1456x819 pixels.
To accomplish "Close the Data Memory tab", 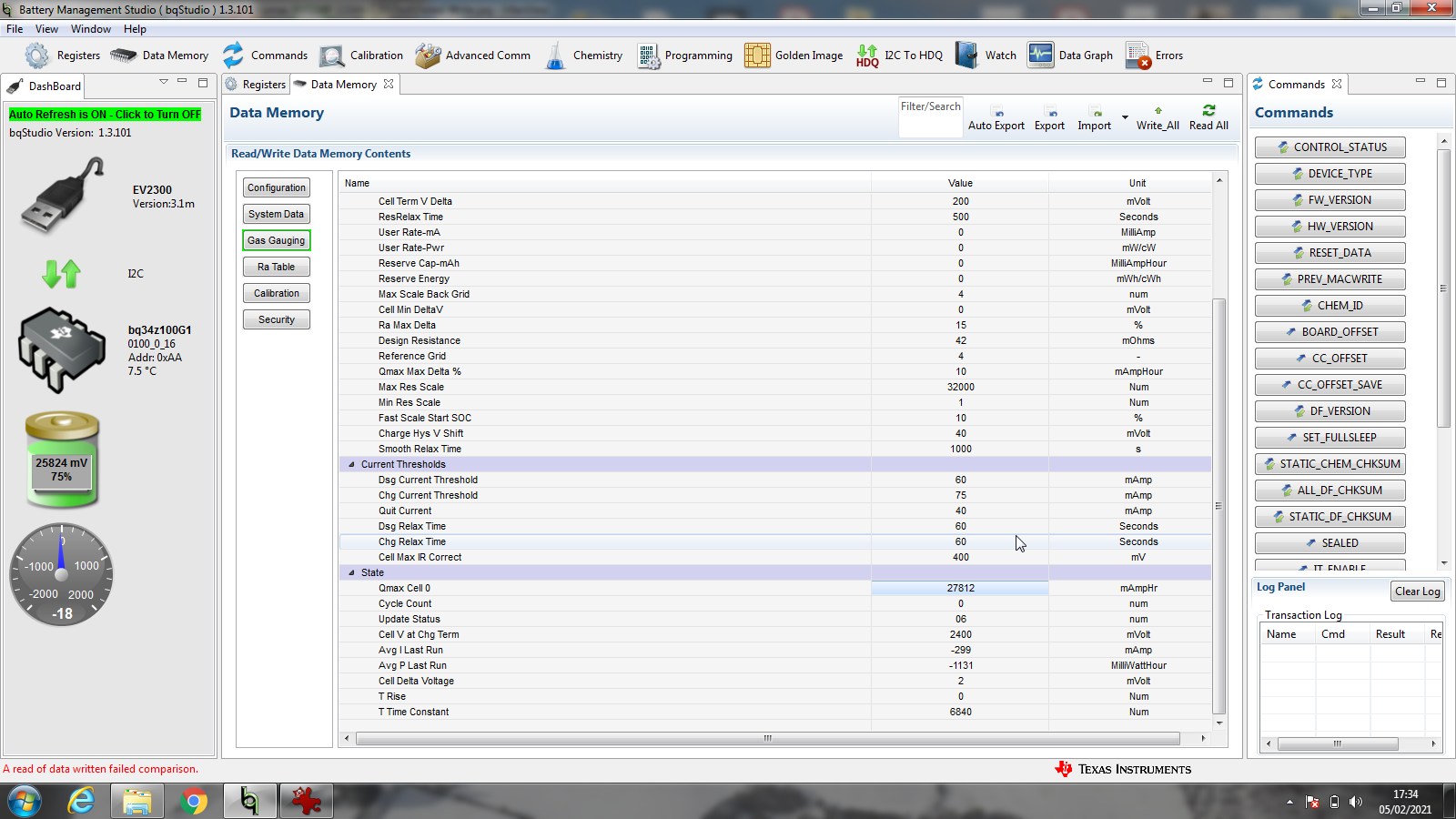I will tap(389, 84).
